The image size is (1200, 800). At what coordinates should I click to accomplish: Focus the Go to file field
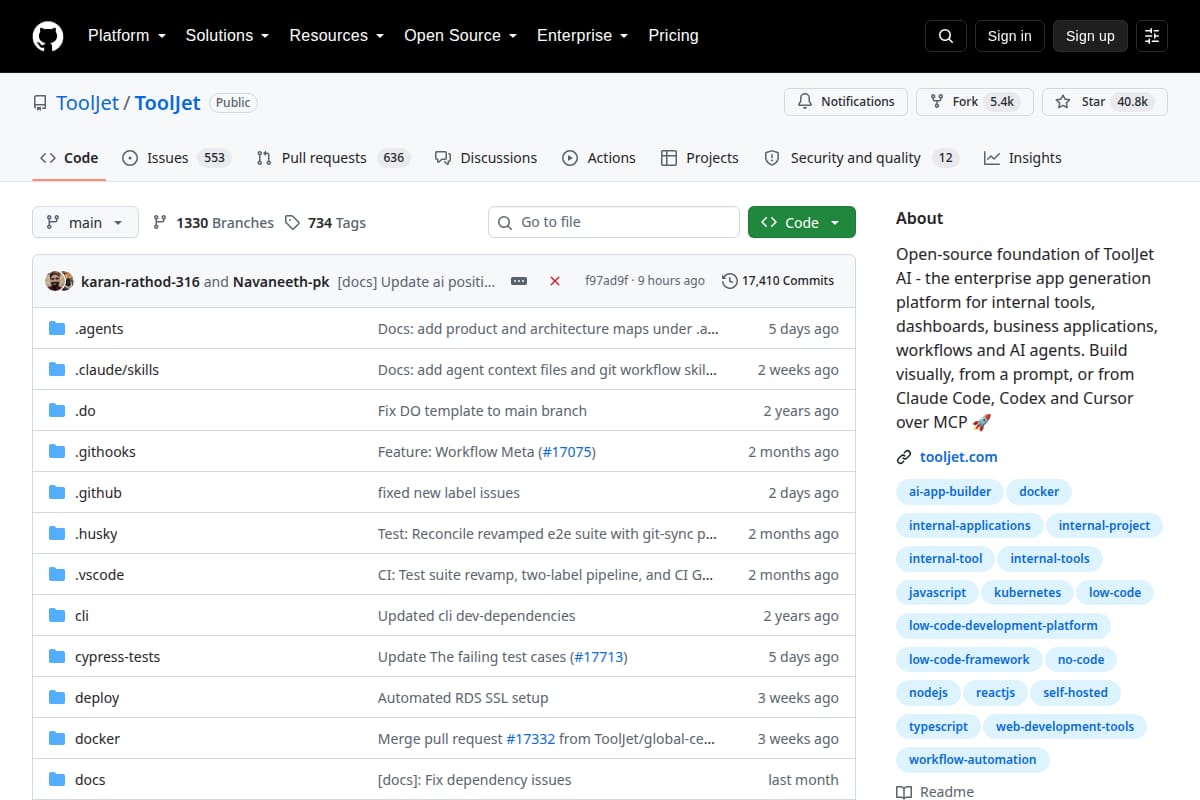click(x=614, y=222)
